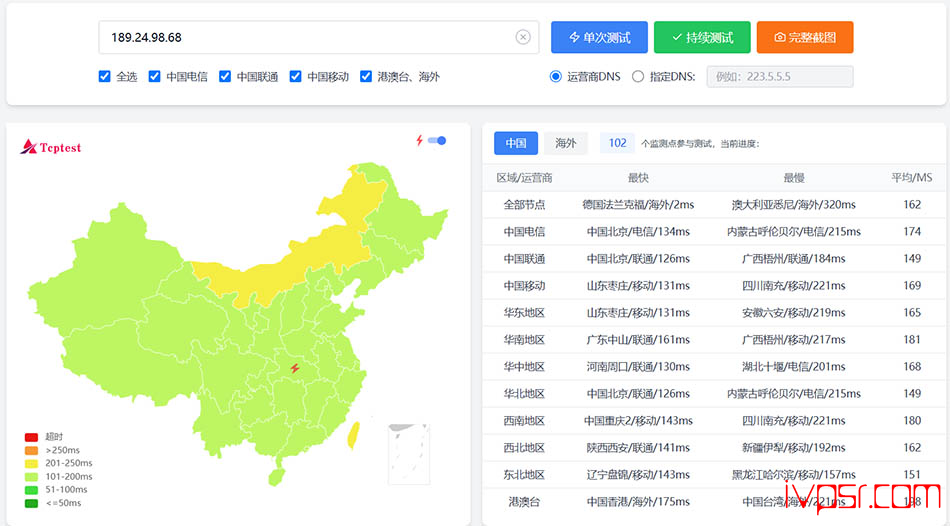
Task: Click the custom DNS input field
Action: pos(780,76)
